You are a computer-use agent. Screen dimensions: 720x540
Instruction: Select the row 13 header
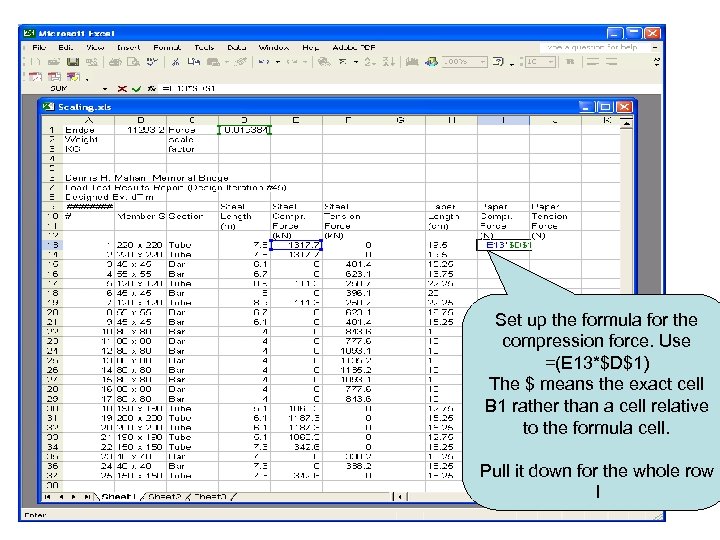tap(52, 245)
